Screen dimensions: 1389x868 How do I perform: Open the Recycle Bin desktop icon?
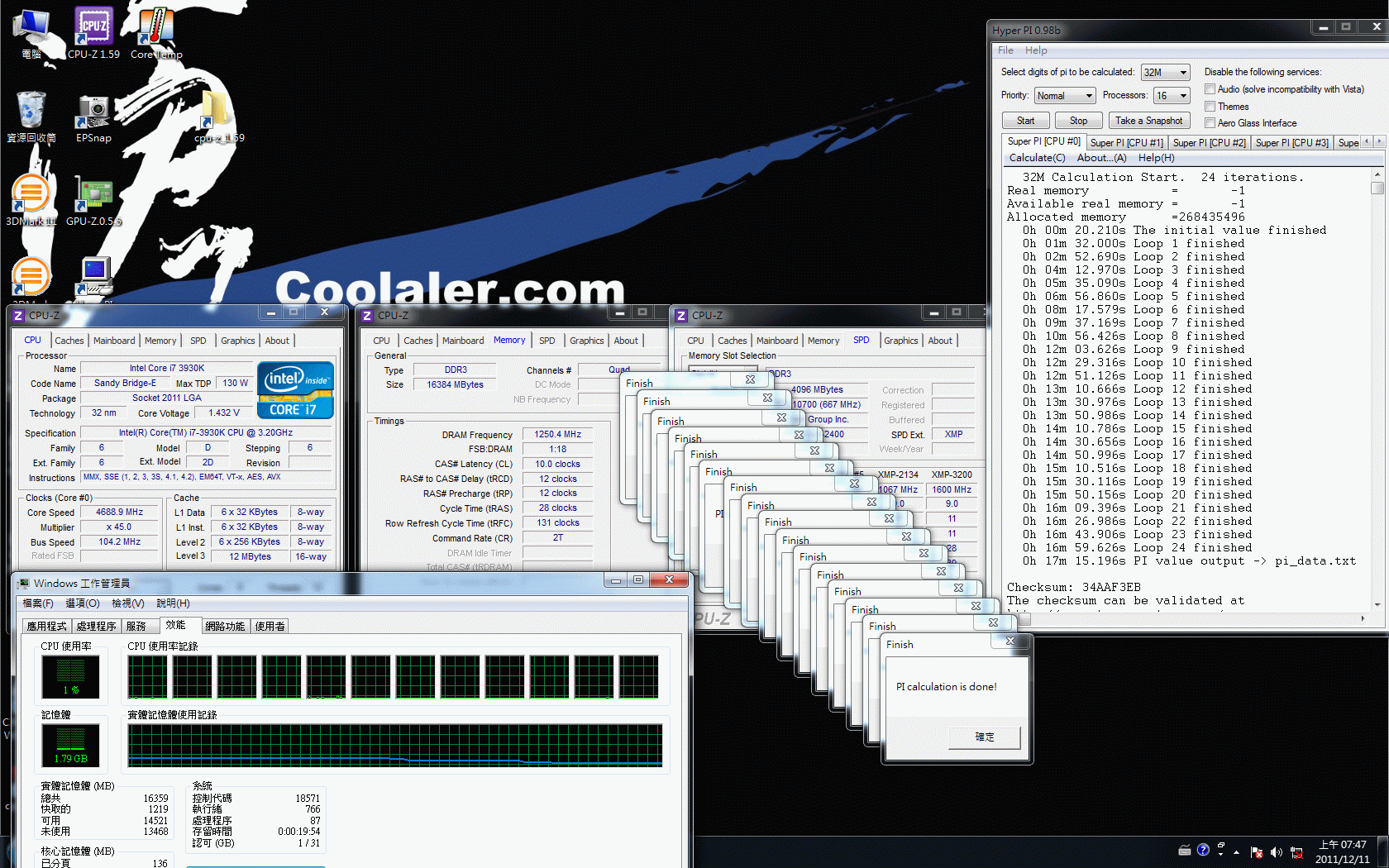(31, 117)
